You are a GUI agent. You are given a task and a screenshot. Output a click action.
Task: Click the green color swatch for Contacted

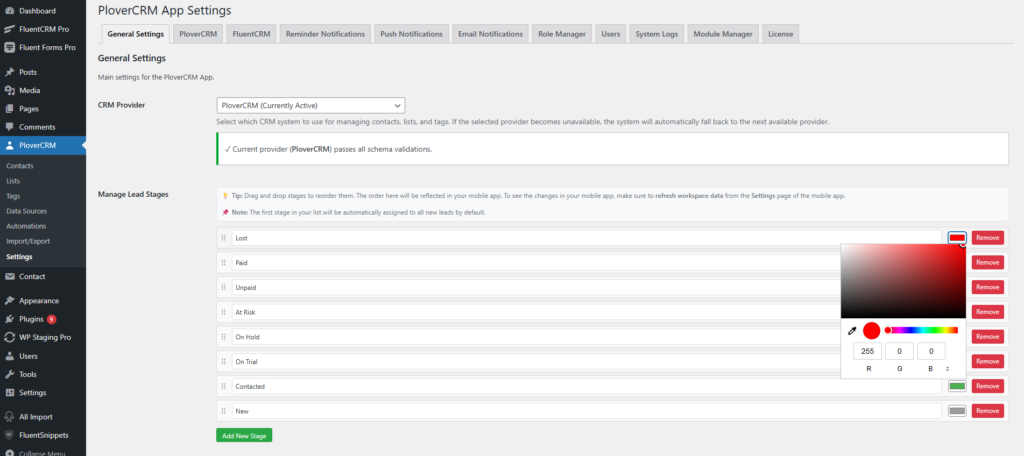coord(956,386)
